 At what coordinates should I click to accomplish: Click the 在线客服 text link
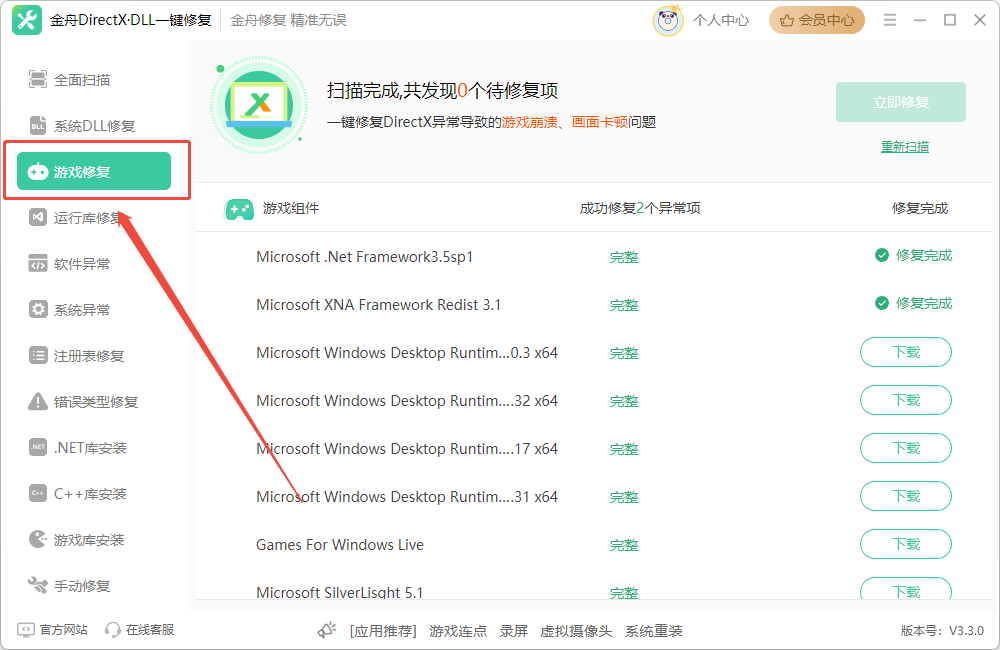(x=150, y=630)
